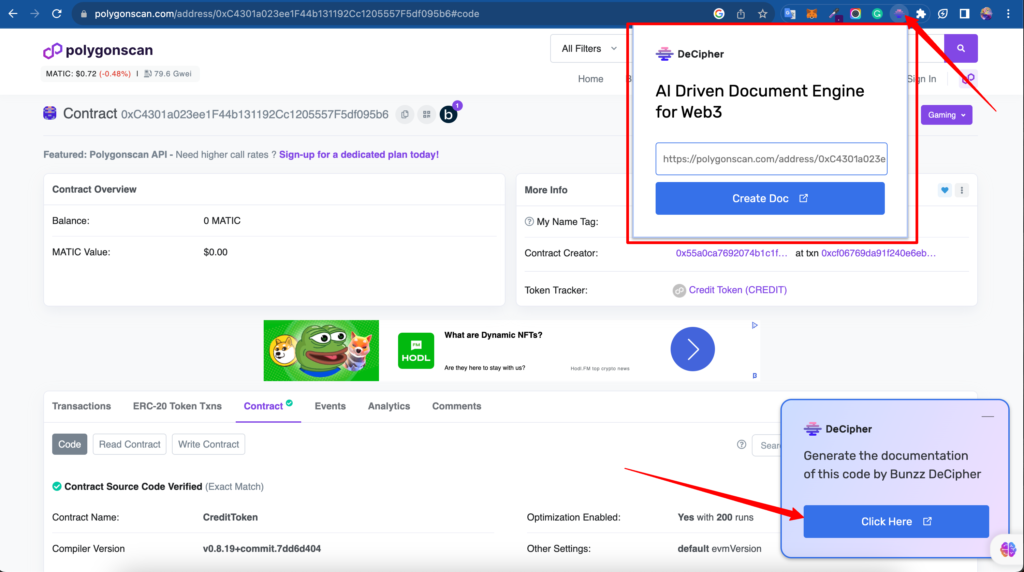
Task: Open Credit Token (CREDIT) tracker link
Action: (737, 290)
